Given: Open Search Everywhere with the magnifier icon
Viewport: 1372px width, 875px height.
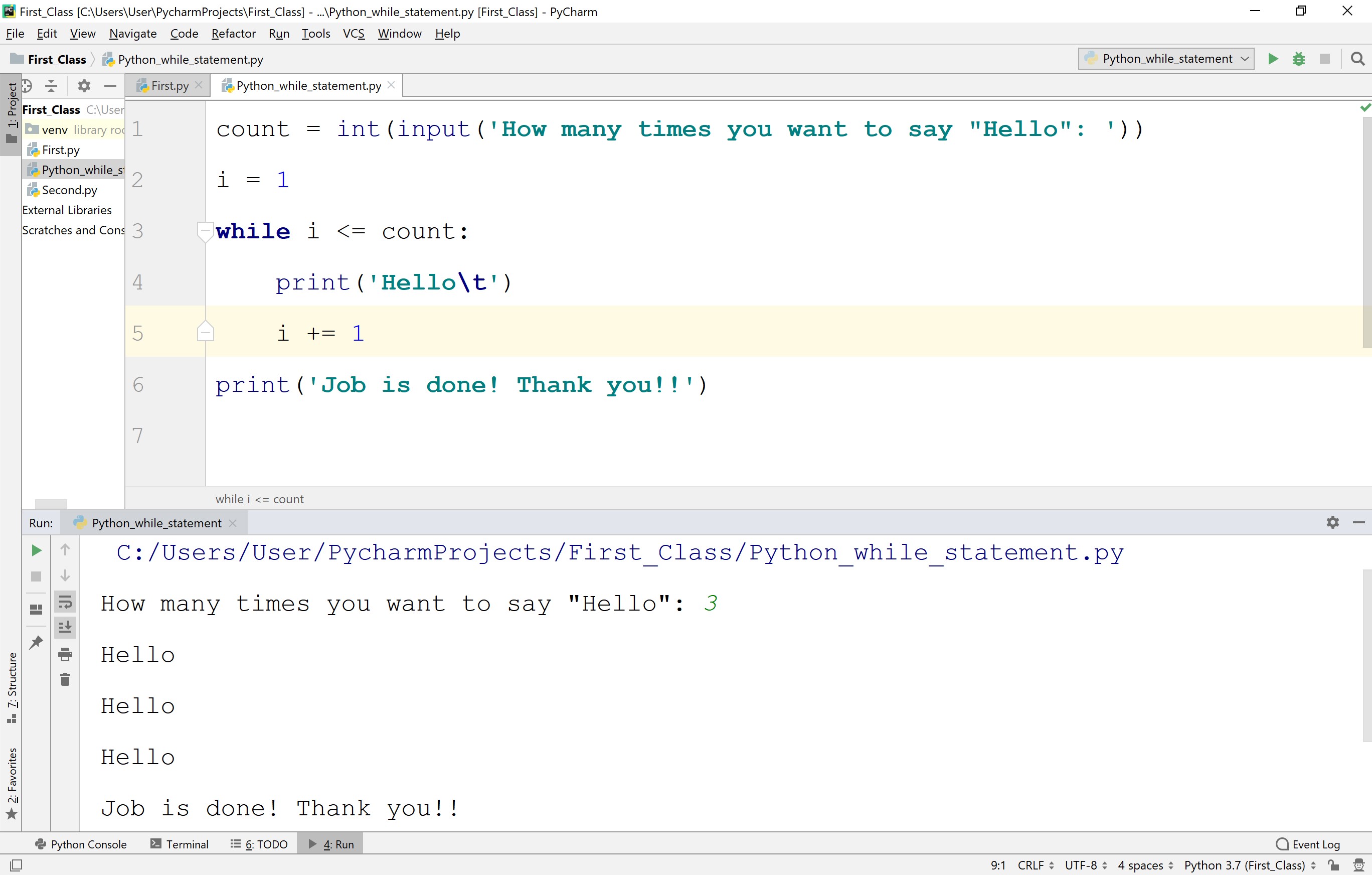Looking at the screenshot, I should click(x=1358, y=58).
